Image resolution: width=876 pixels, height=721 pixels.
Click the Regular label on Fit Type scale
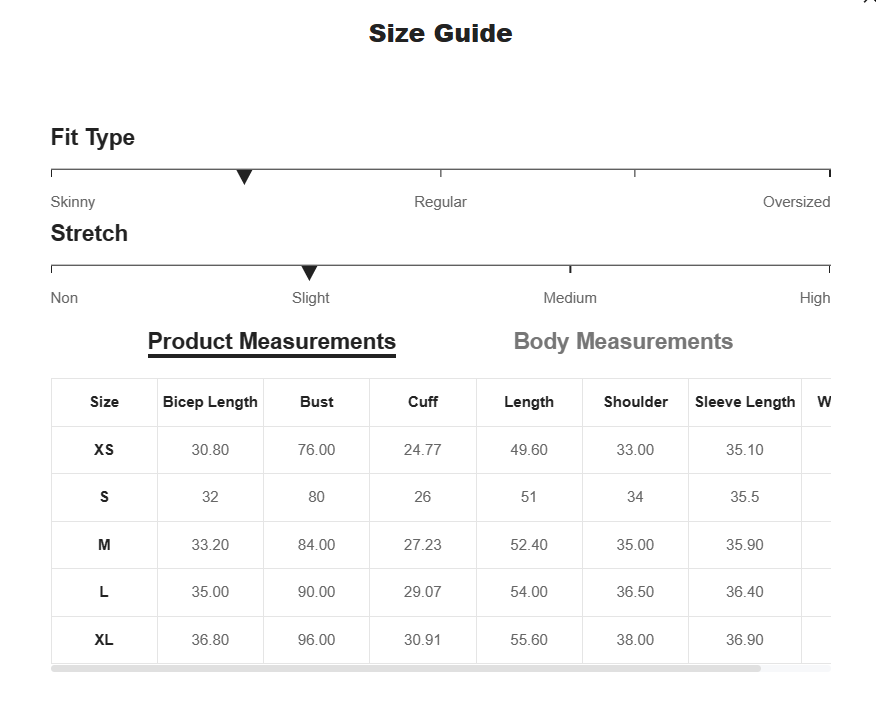(440, 202)
